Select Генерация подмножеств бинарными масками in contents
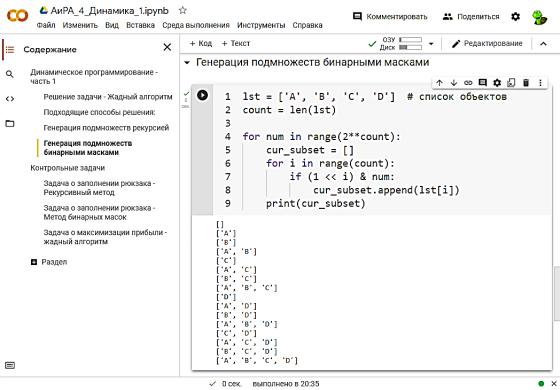560x390 pixels. point(88,148)
